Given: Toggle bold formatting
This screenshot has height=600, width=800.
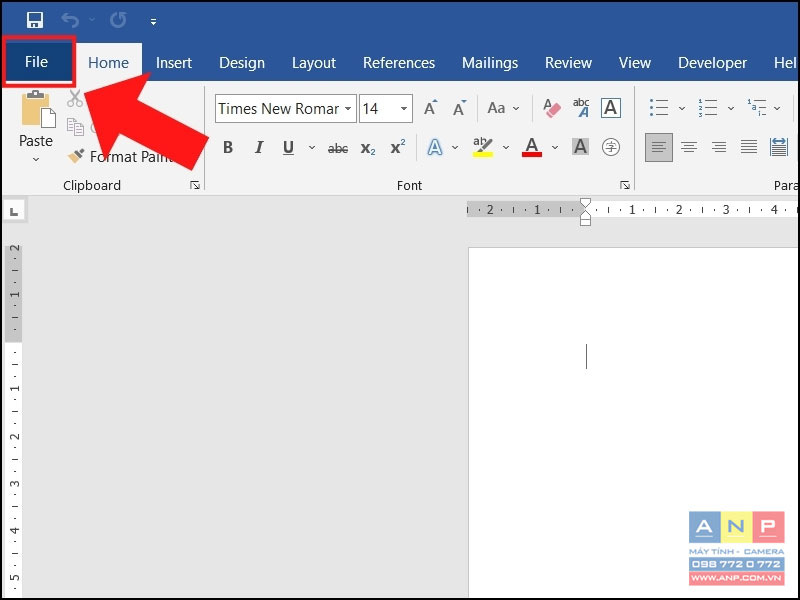Looking at the screenshot, I should pyautogui.click(x=228, y=147).
